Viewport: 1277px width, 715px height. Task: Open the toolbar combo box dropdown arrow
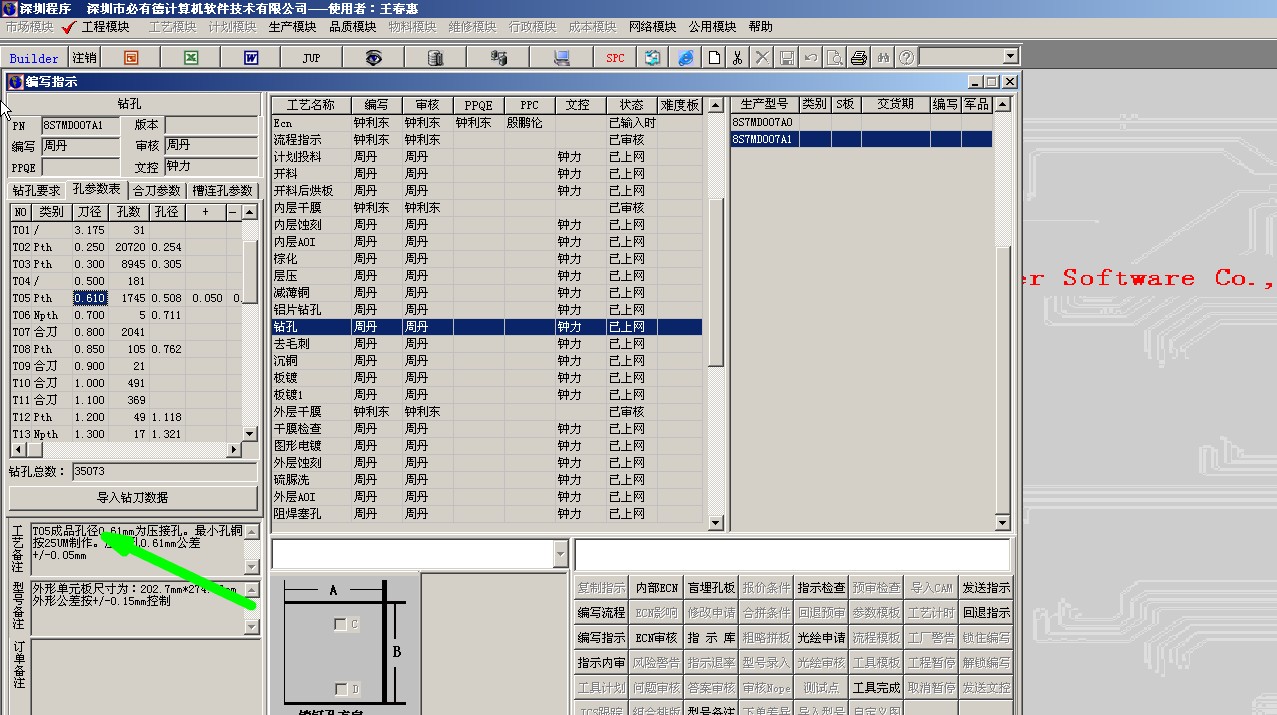pos(1010,57)
